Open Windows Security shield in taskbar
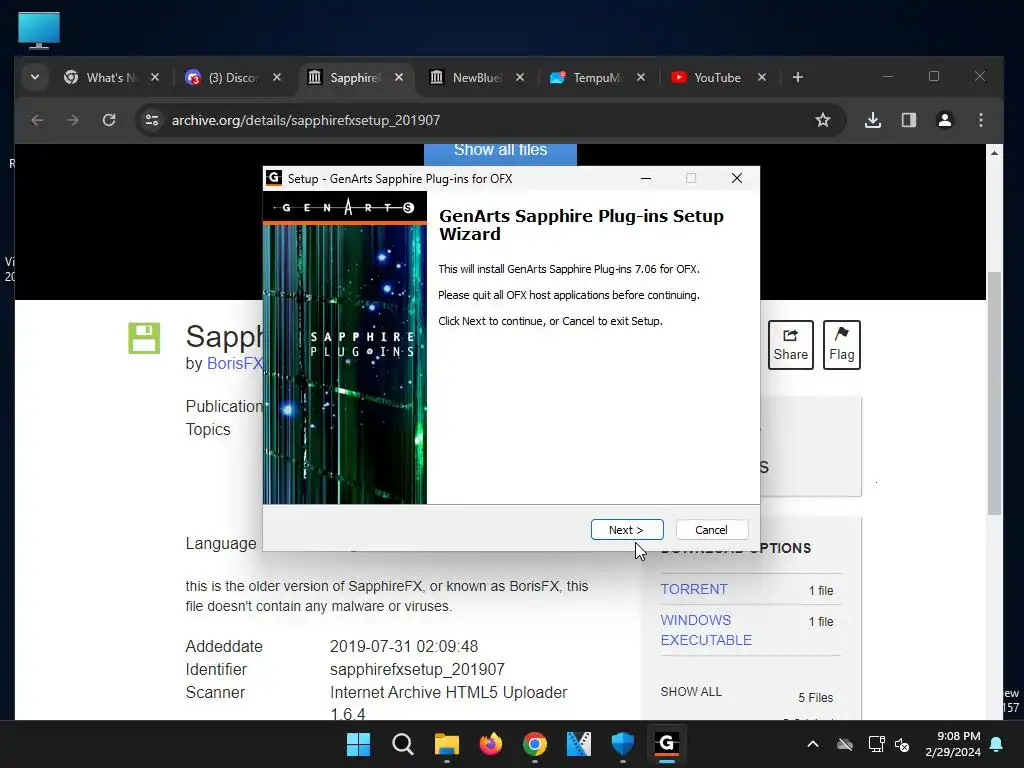The width and height of the screenshot is (1024, 768). click(x=622, y=744)
